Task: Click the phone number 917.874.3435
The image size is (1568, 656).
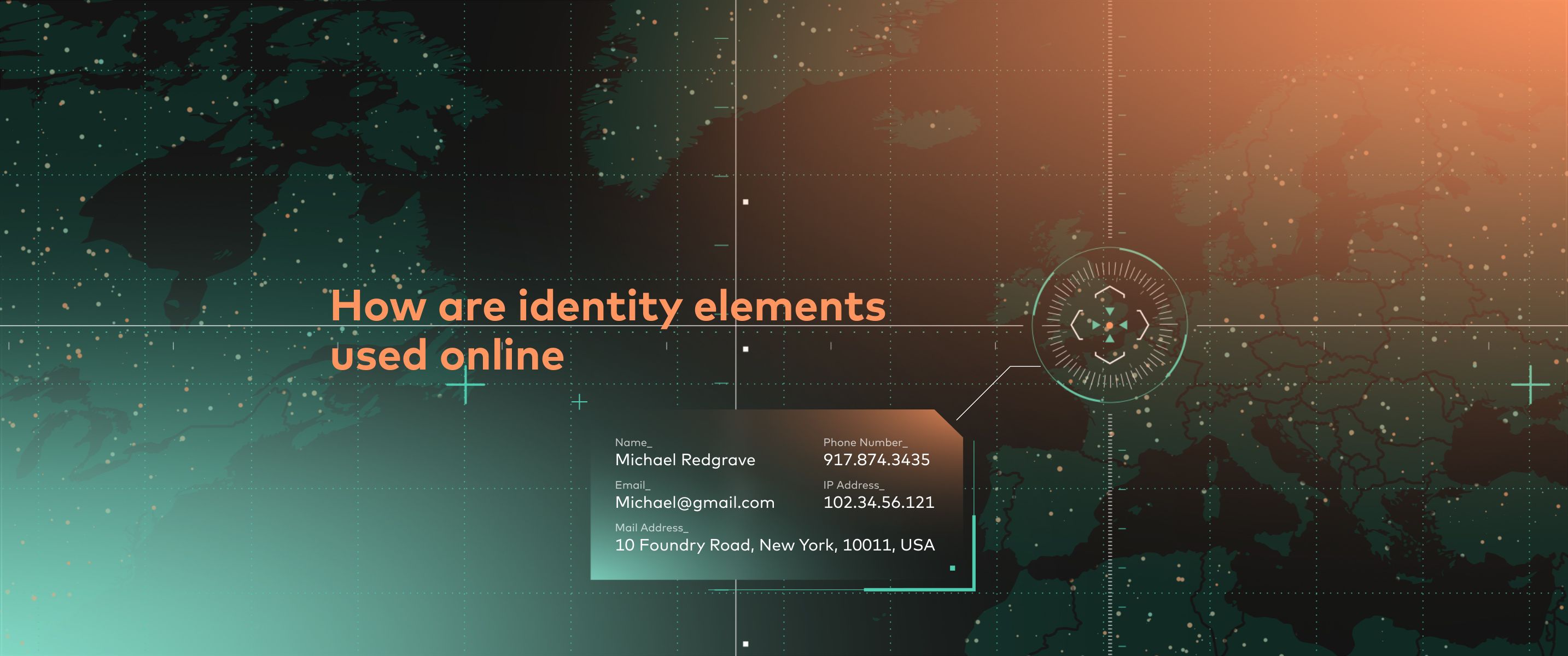Action: [x=876, y=460]
